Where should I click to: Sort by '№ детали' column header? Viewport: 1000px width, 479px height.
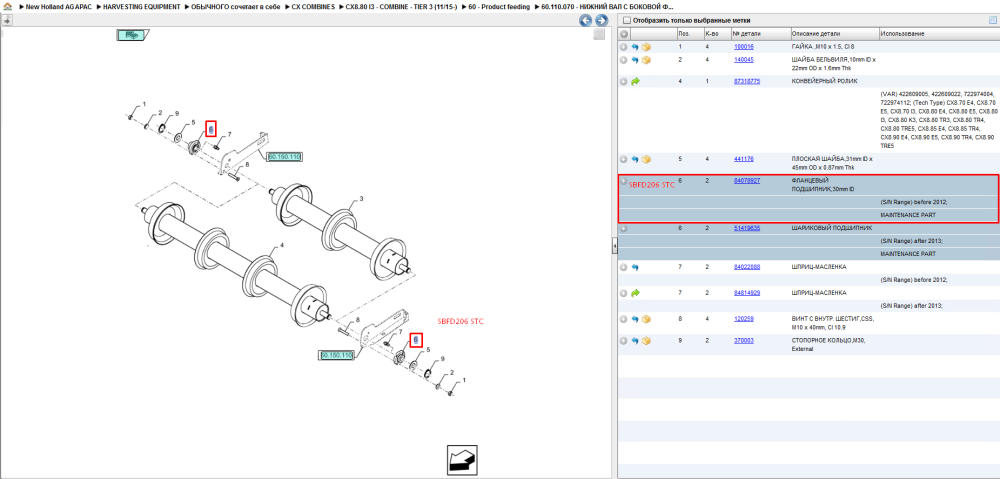(x=760, y=34)
